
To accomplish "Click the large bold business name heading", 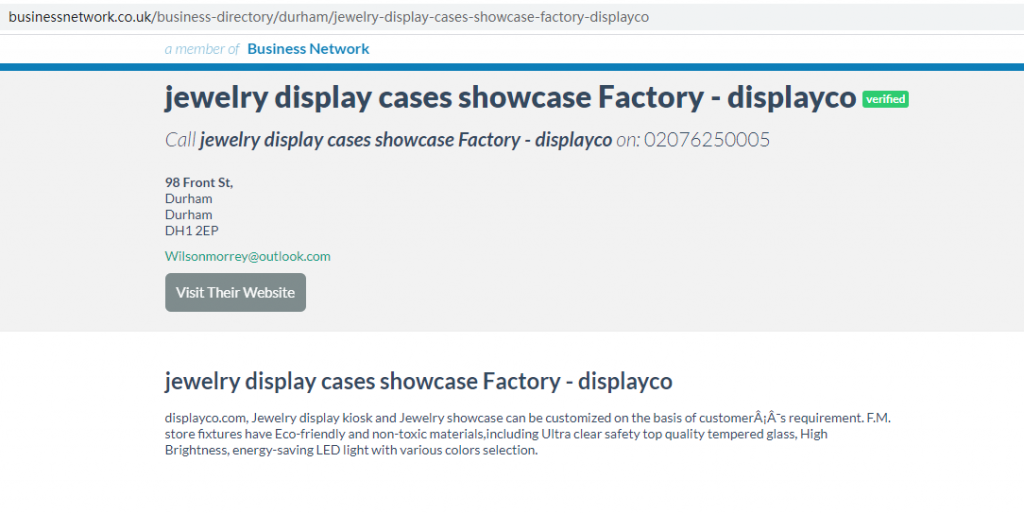I will tap(510, 98).
